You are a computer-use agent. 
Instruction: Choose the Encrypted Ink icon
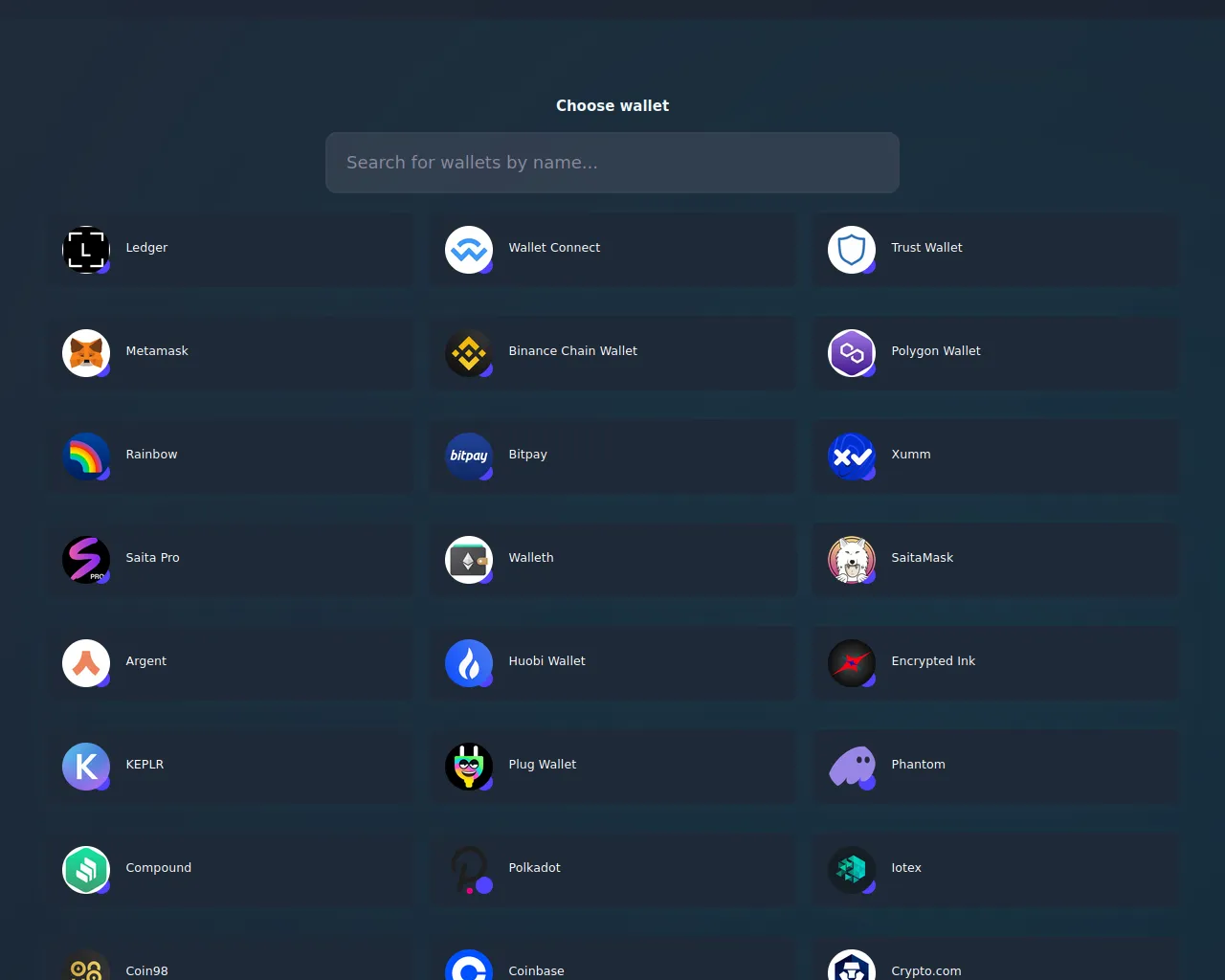coord(852,663)
